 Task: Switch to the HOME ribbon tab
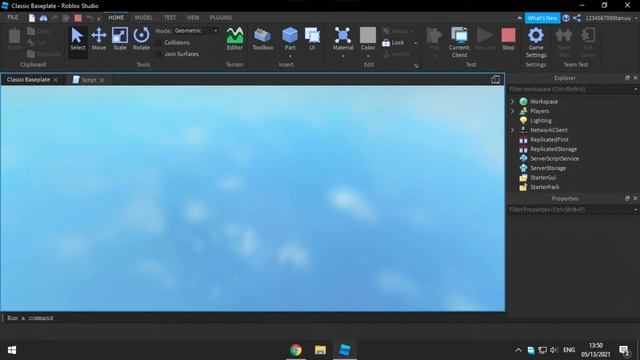pyautogui.click(x=116, y=18)
